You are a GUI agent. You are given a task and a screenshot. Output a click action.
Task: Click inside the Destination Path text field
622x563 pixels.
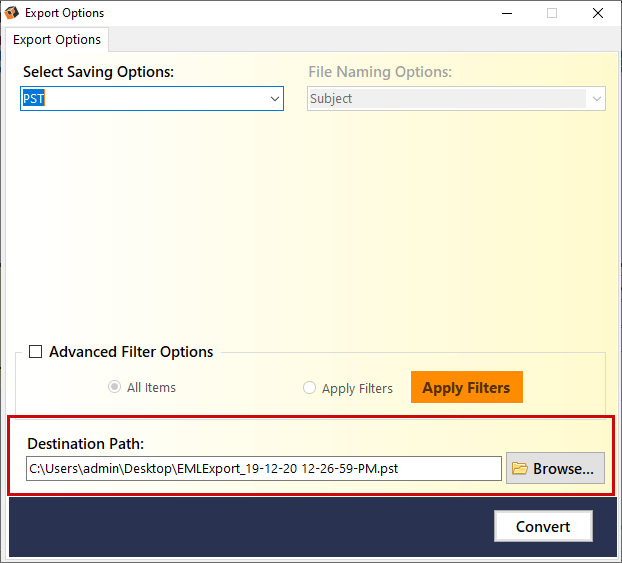(263, 468)
